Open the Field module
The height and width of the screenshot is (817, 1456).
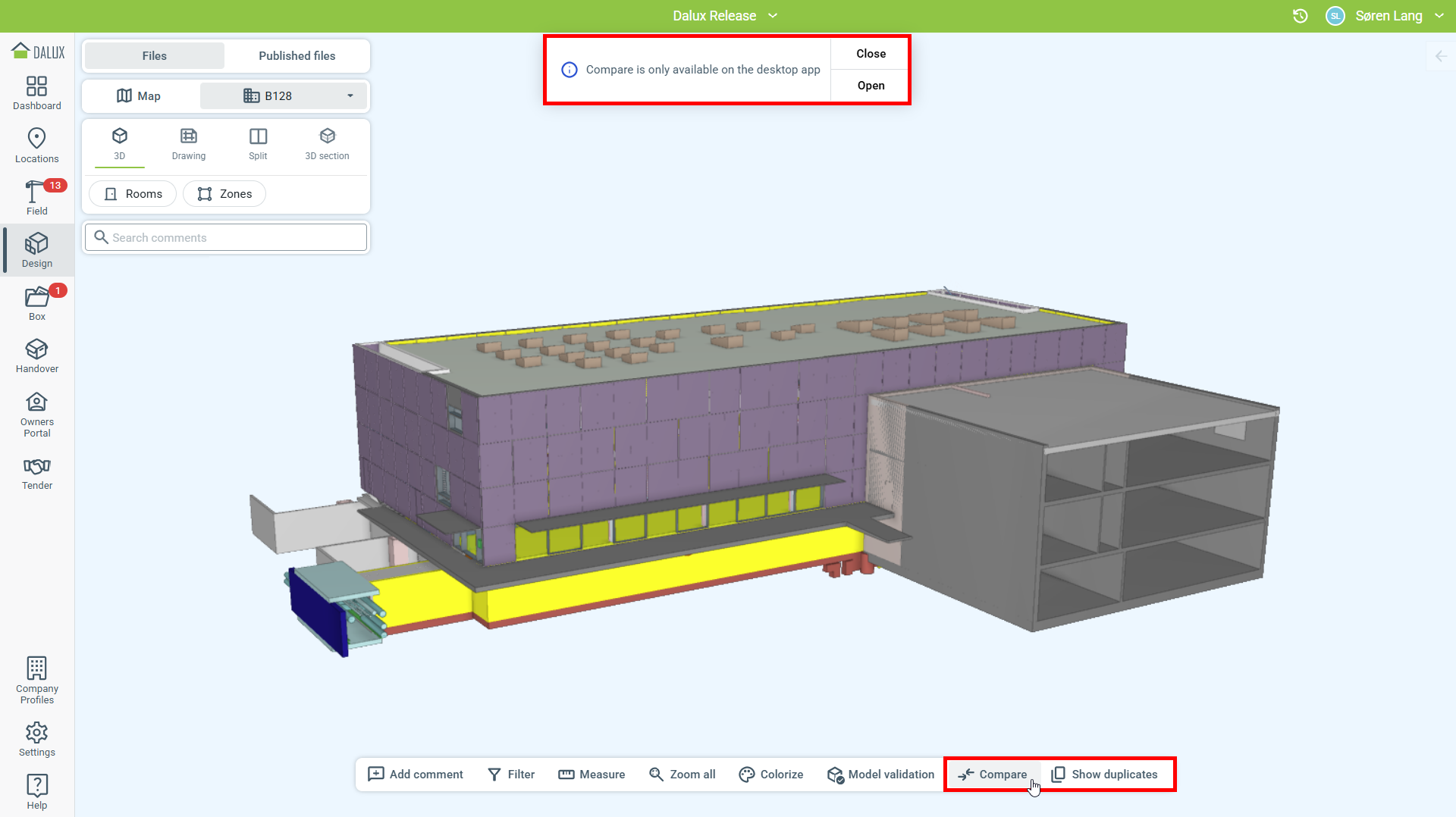click(36, 198)
